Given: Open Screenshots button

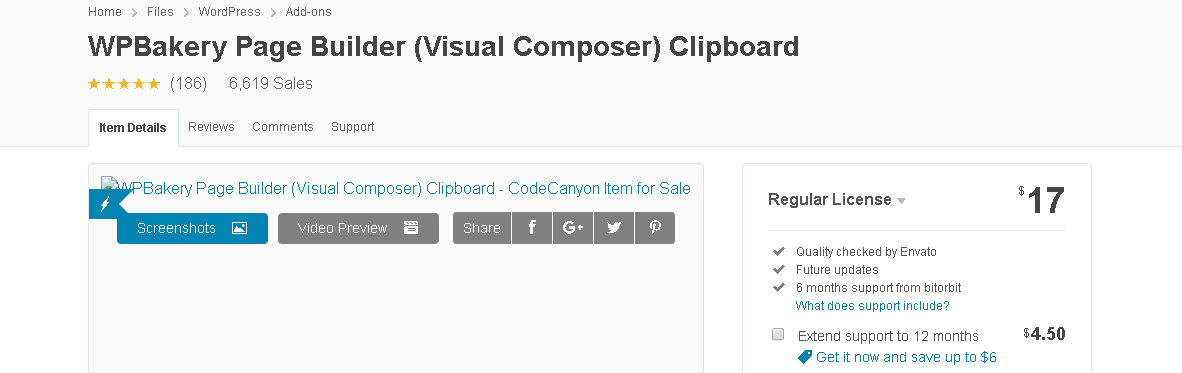Looking at the screenshot, I should (x=192, y=228).
